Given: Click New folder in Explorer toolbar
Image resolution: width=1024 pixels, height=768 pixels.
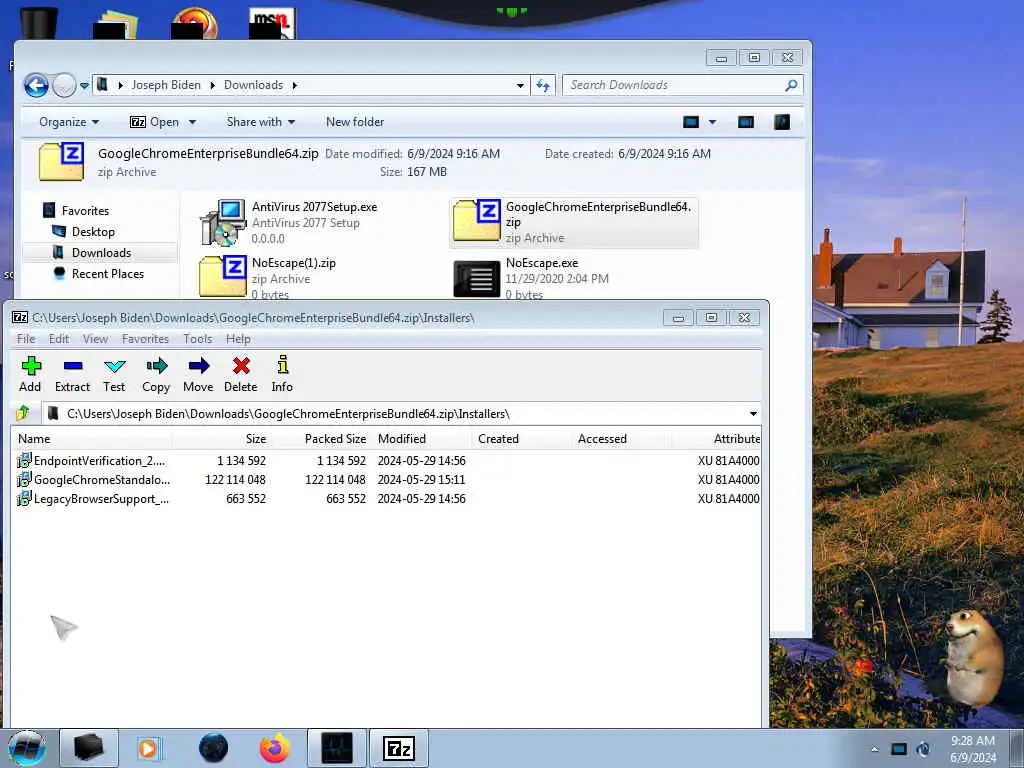Looking at the screenshot, I should click(x=355, y=122).
